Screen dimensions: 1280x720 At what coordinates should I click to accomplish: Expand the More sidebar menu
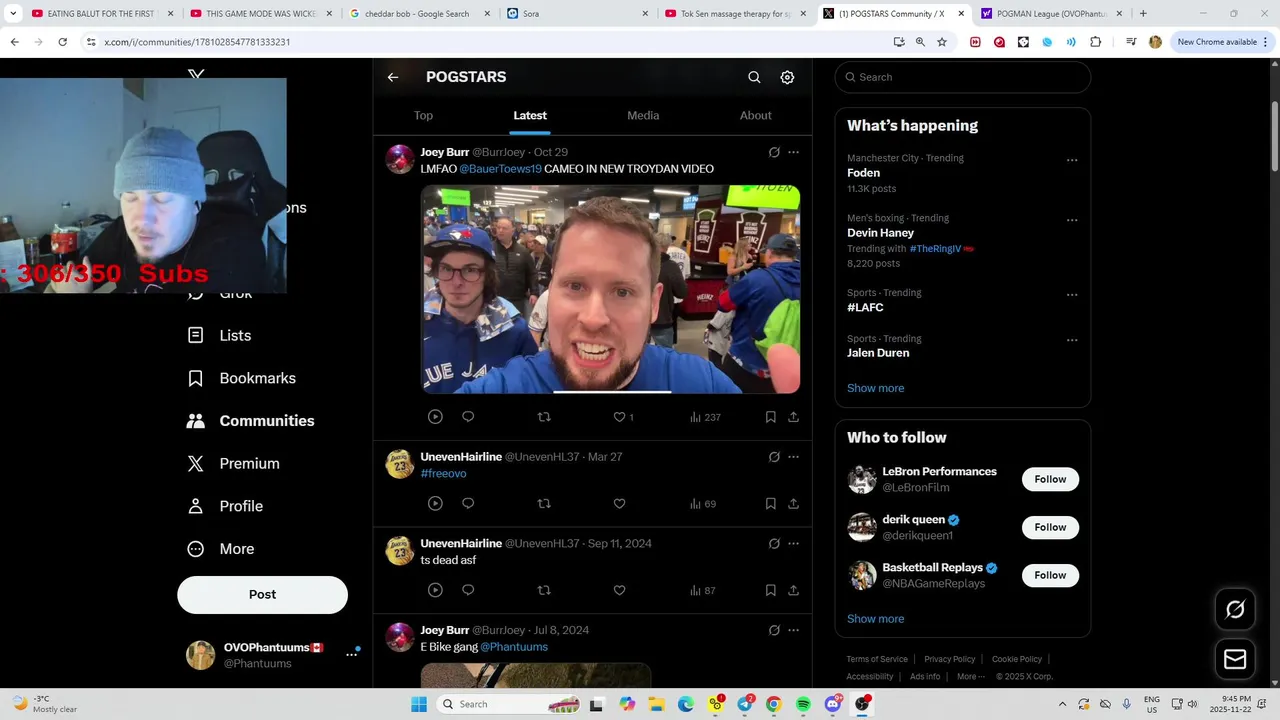click(221, 549)
